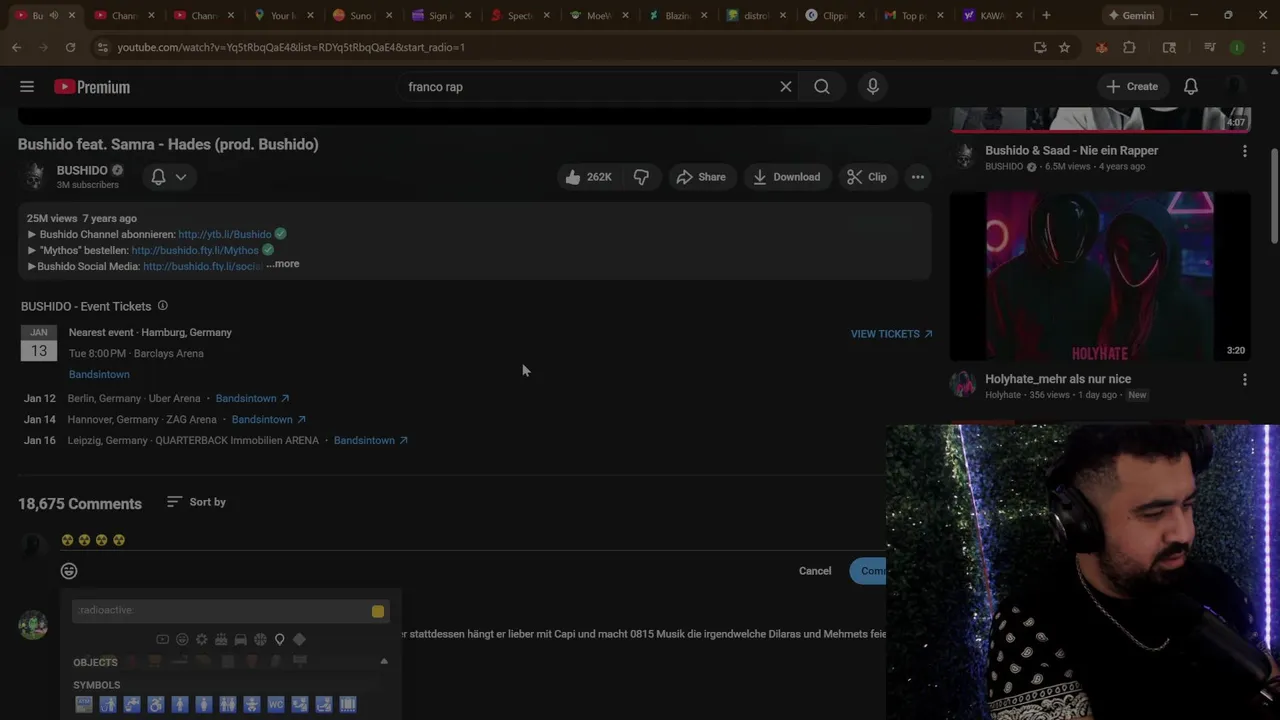Clear the 'franco rap' search text
This screenshot has width=1280, height=720.
click(x=786, y=87)
